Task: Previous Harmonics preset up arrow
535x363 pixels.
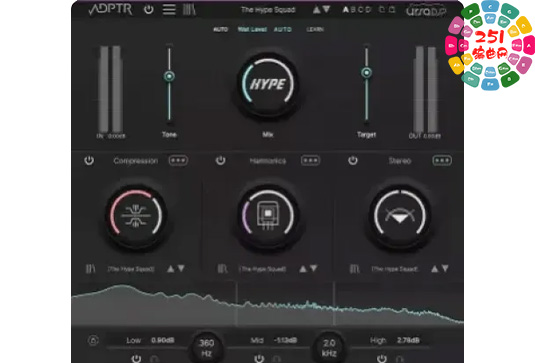Action: click(x=303, y=269)
